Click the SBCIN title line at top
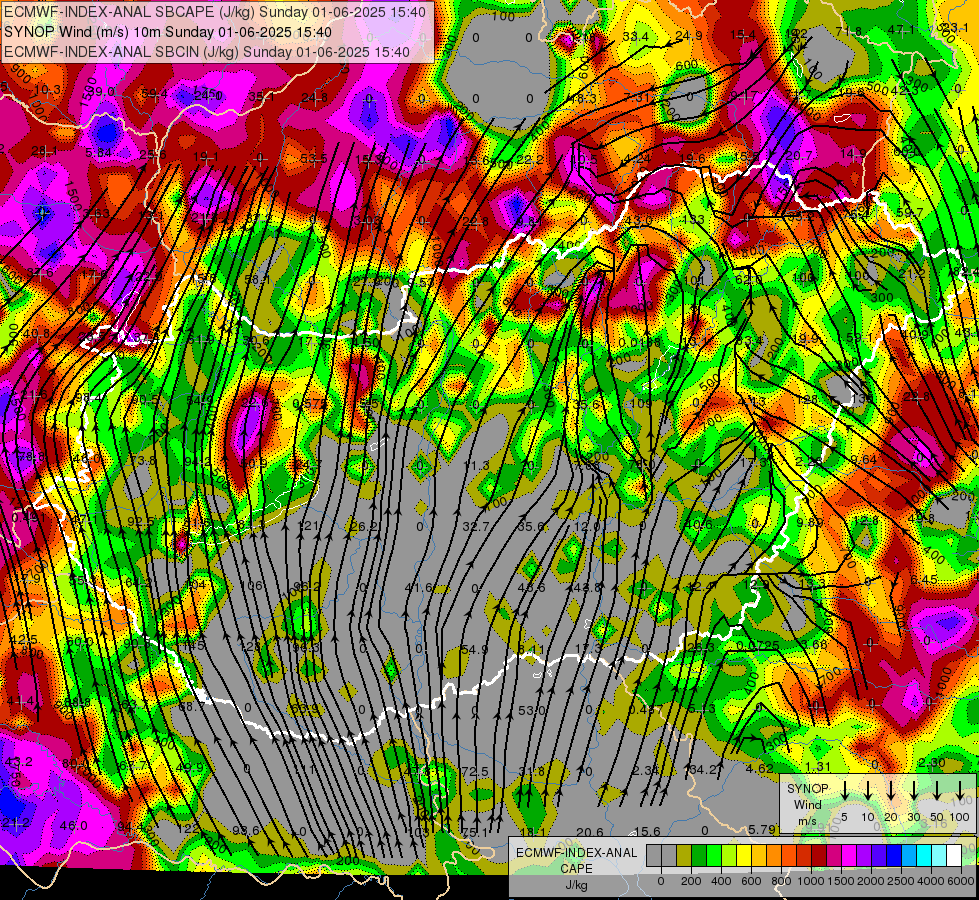 (207, 52)
